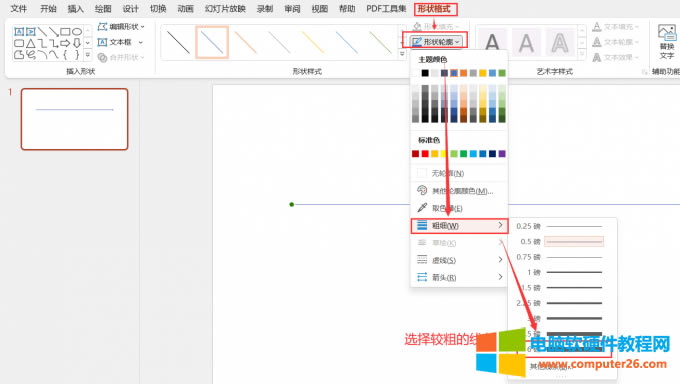Click the Alt Text (替换文字) icon
Viewport: 680px width, 384px height.
point(667,42)
